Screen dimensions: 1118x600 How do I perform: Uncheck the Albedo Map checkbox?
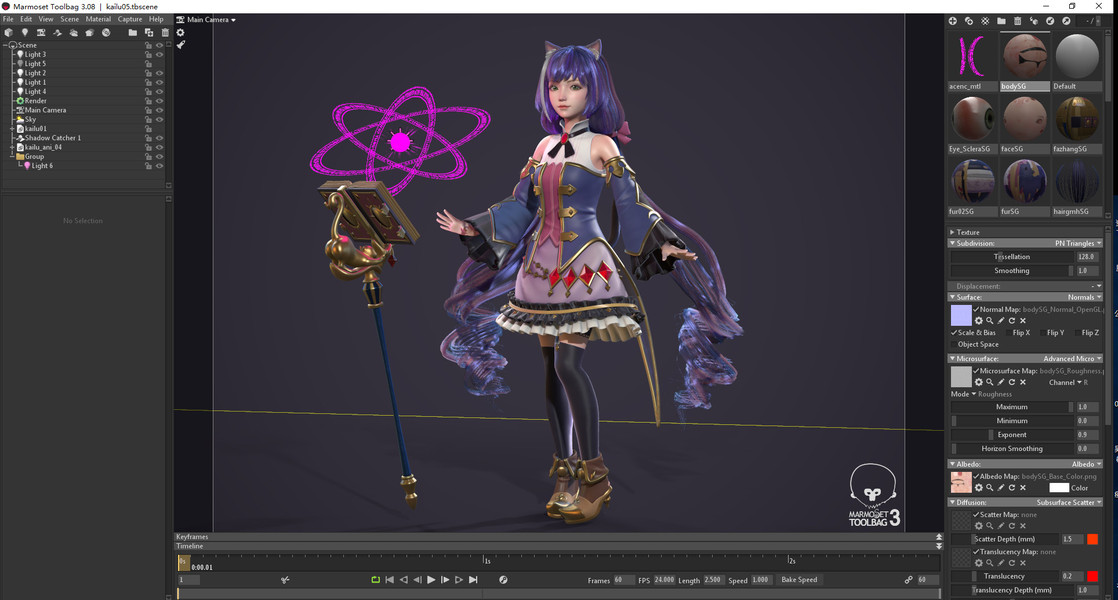pyautogui.click(x=976, y=477)
